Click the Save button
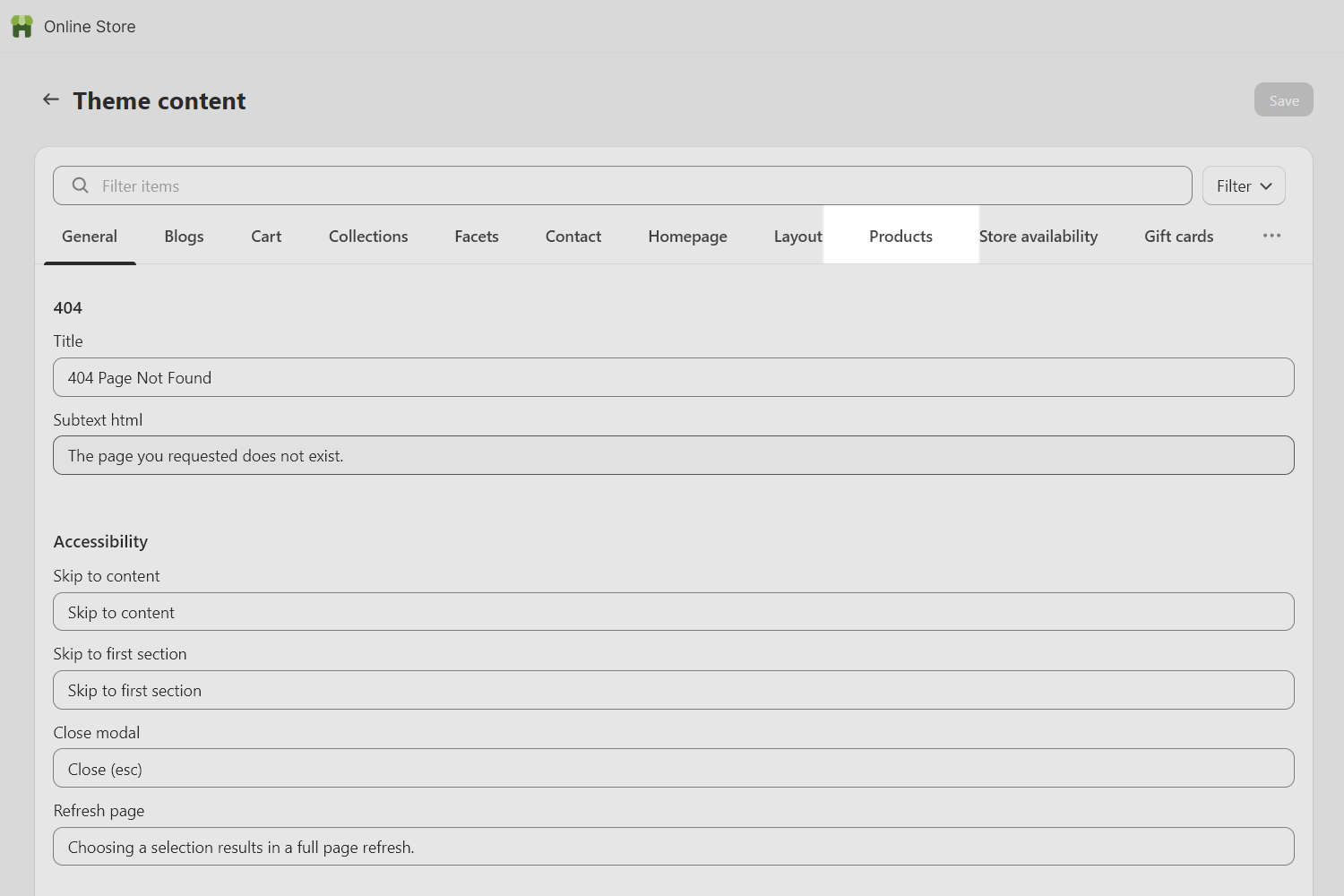The width and height of the screenshot is (1344, 896). pos(1283,99)
